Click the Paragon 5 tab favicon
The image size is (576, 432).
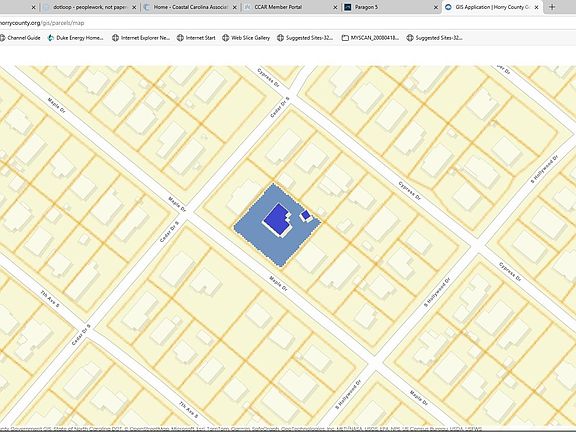[x=348, y=7]
